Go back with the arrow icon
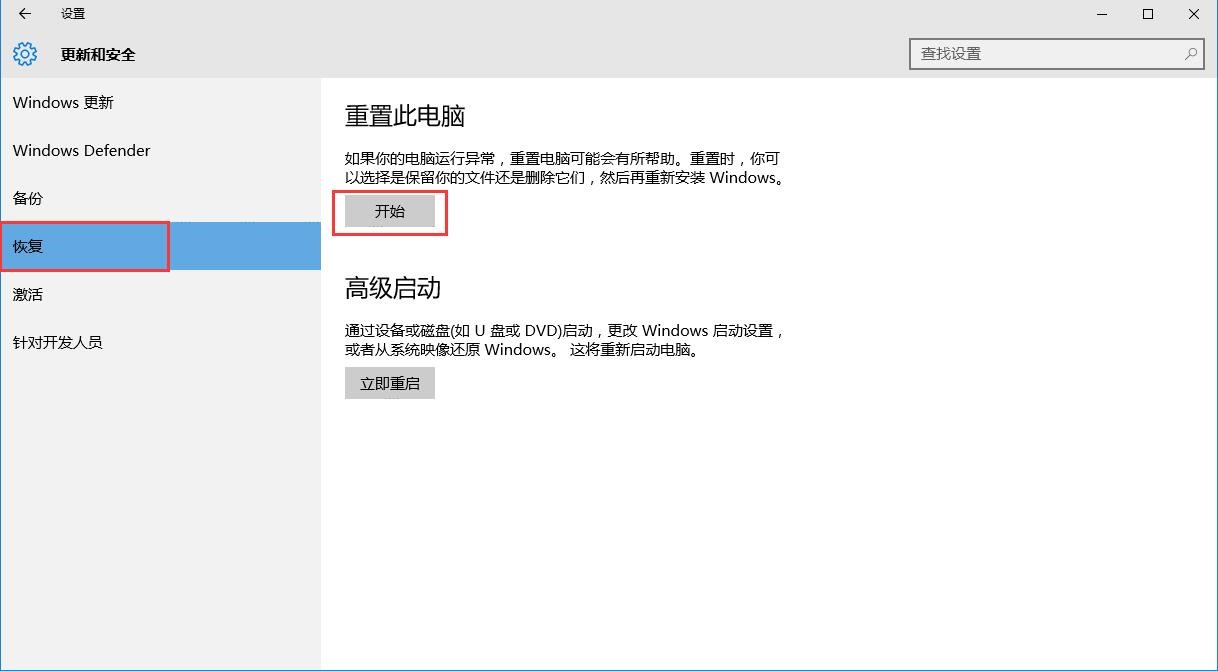Image resolution: width=1218 pixels, height=671 pixels. click(x=25, y=14)
